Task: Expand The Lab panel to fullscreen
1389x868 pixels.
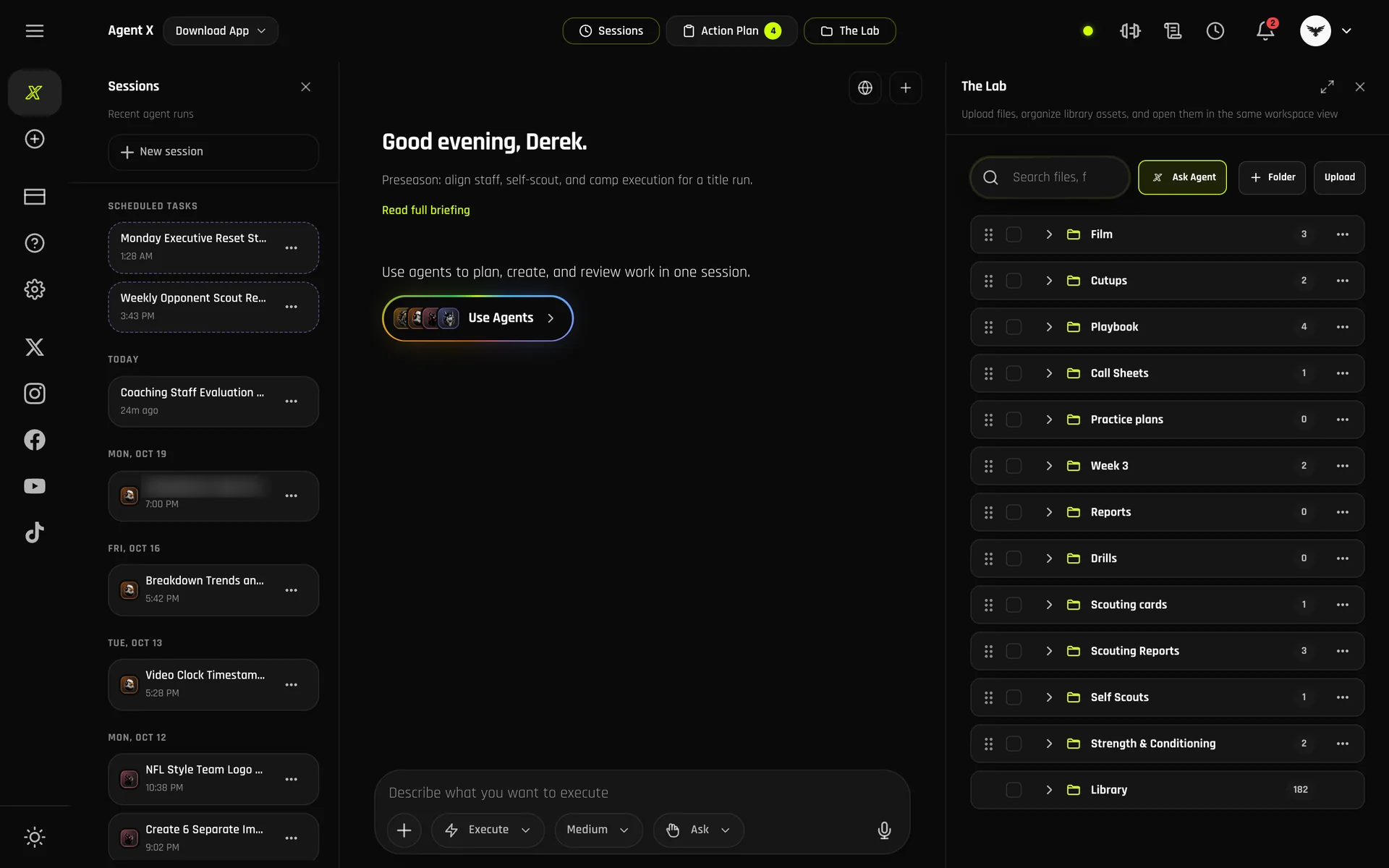Action: coord(1327,87)
